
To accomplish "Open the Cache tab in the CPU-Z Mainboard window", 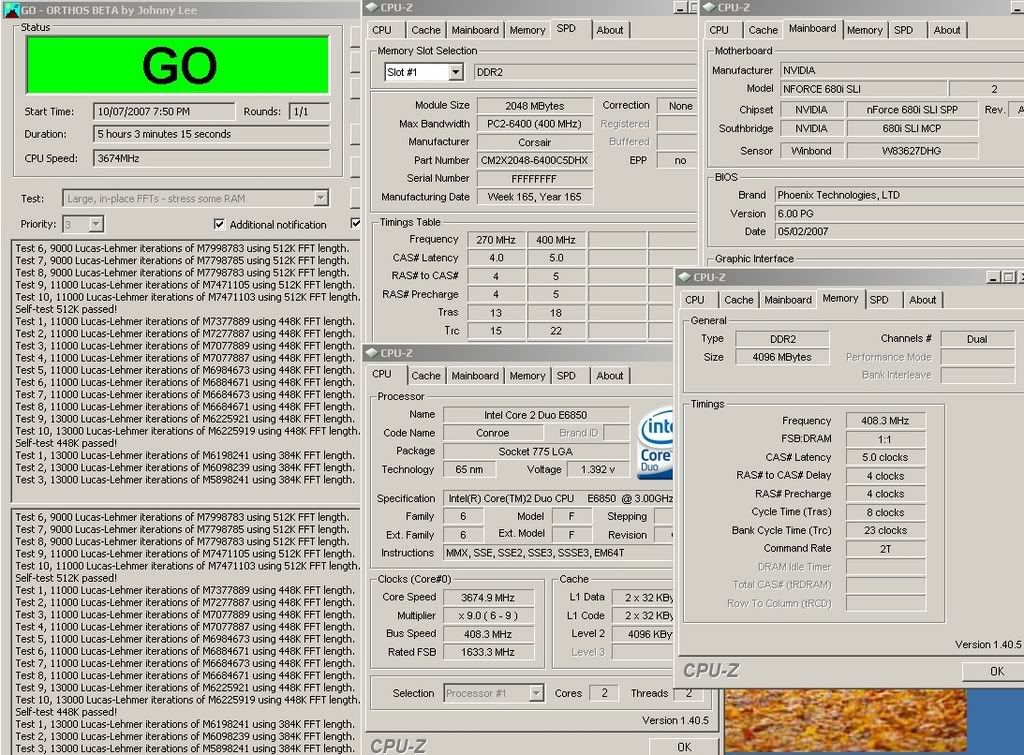I will [763, 30].
